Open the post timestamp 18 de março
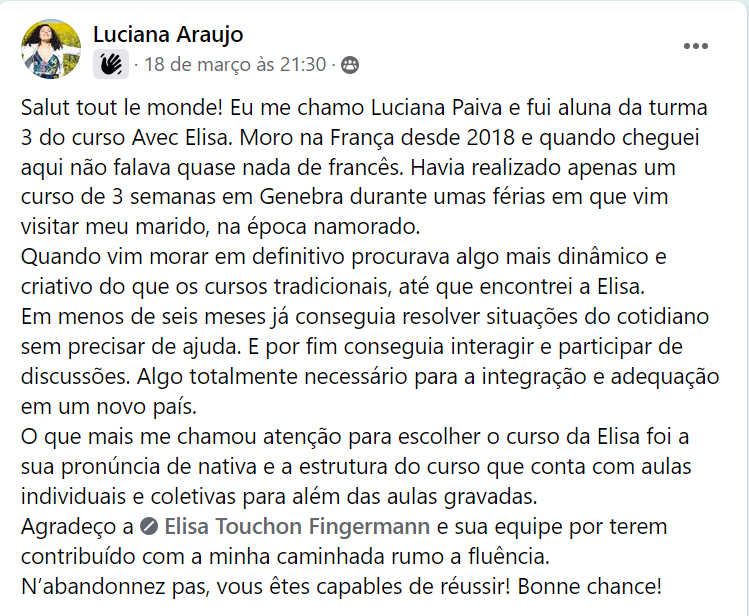The width and height of the screenshot is (749, 616). click(x=236, y=65)
